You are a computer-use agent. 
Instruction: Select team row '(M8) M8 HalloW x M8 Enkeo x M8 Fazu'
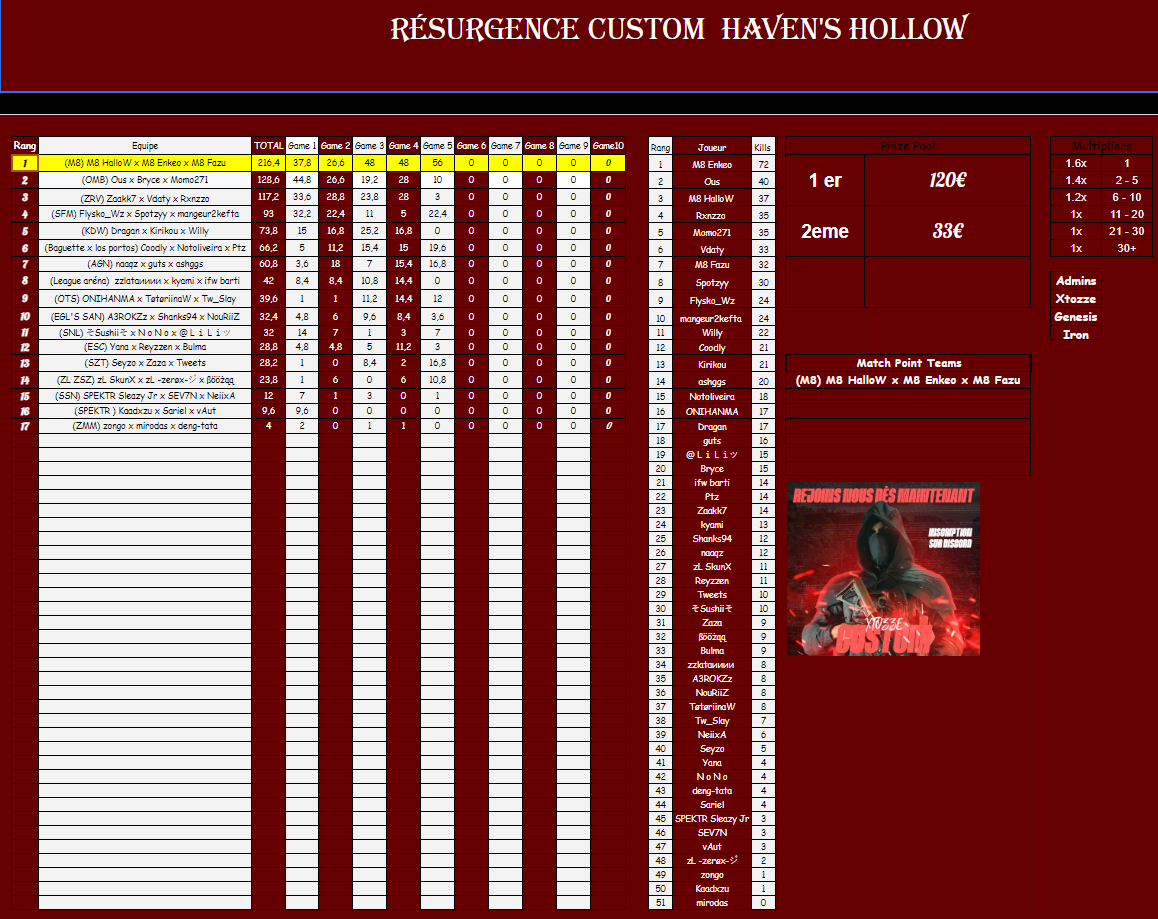145,163
